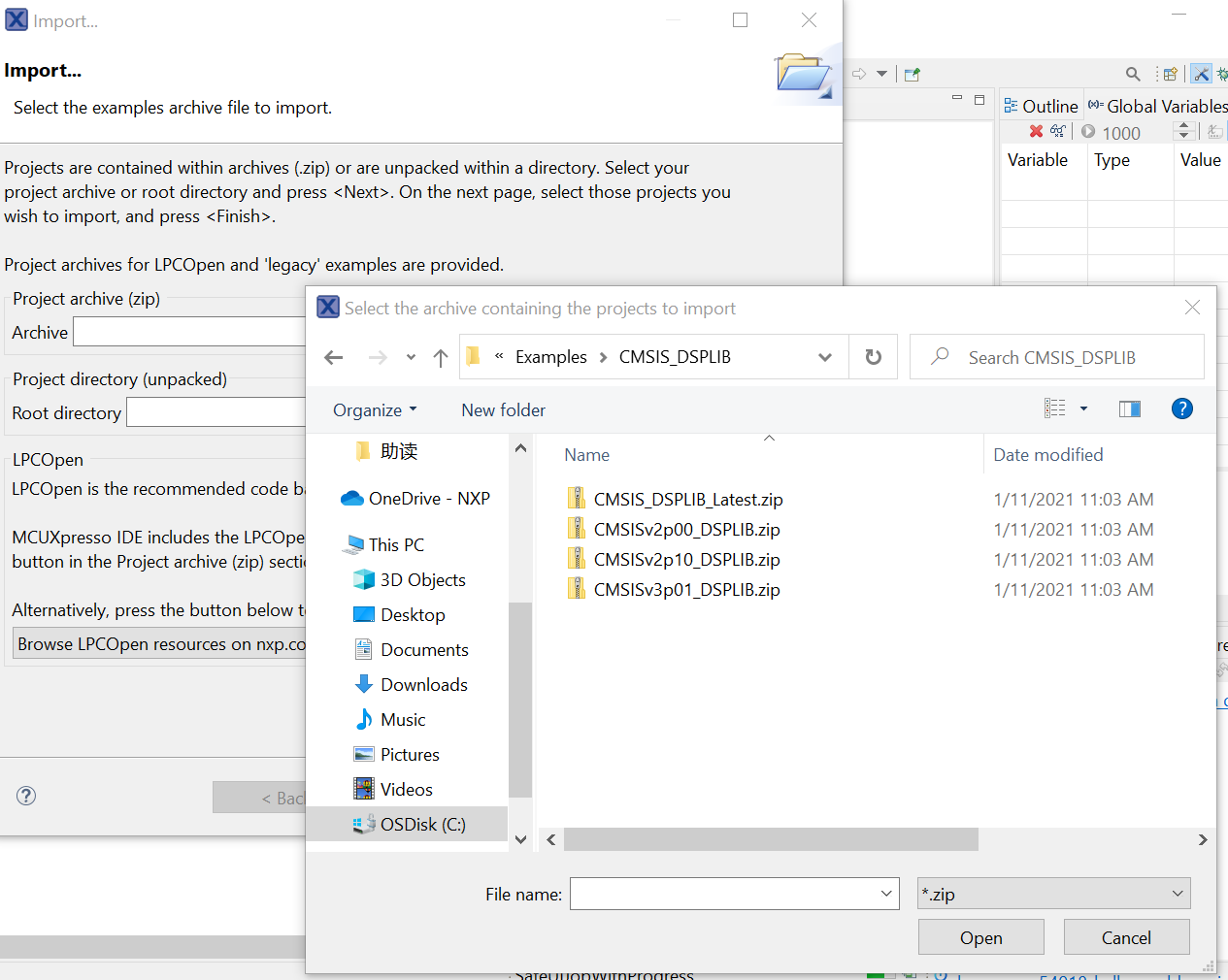Screen dimensions: 1228x980
Task: Increase the 1000 value using the up stepper
Action: (x=1183, y=126)
